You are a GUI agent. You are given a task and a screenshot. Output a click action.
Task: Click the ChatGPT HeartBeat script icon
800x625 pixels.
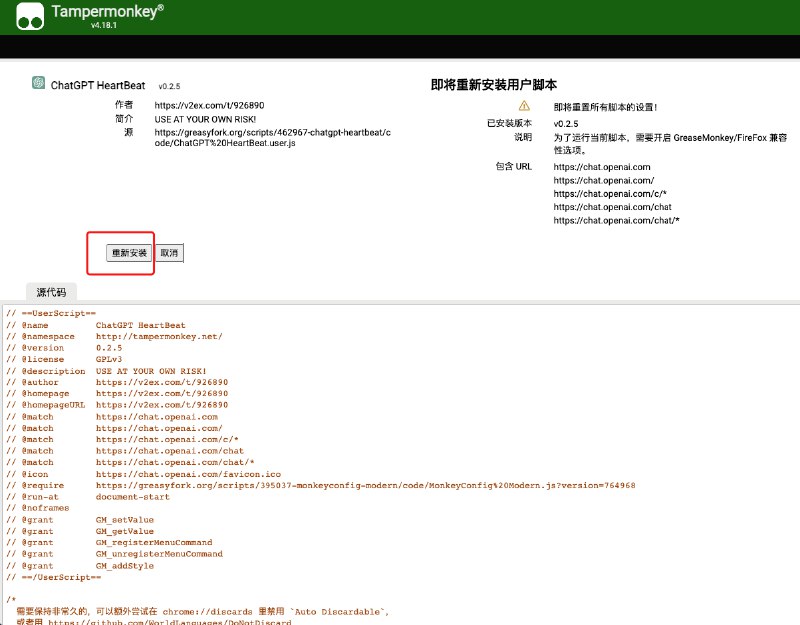[x=38, y=83]
